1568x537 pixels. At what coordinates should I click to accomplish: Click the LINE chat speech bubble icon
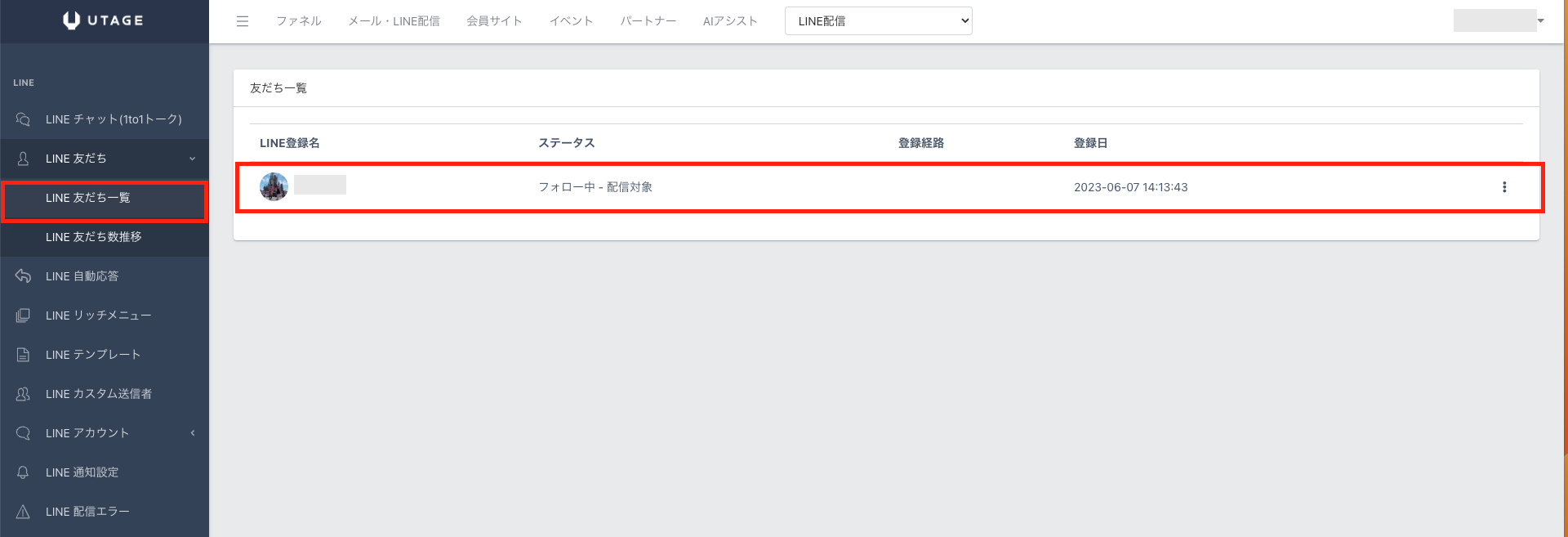pyautogui.click(x=23, y=119)
